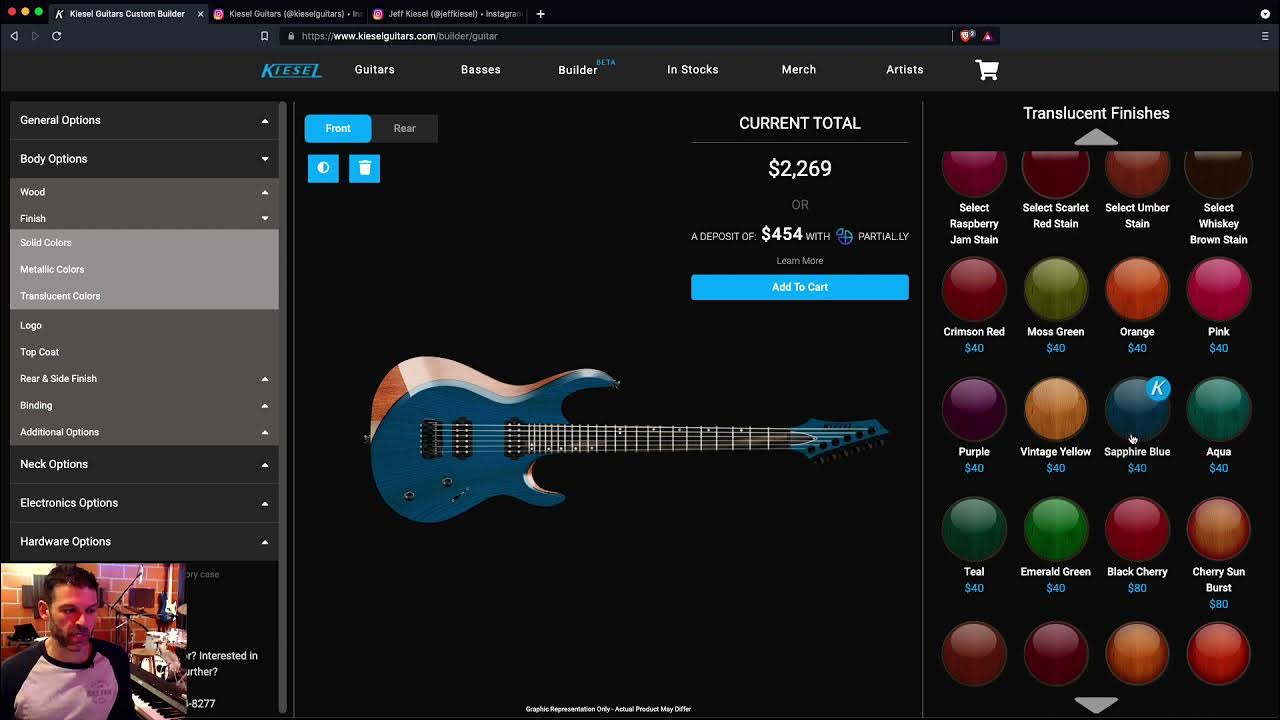Choose Sapphire Blue finish swatch

click(x=1137, y=409)
